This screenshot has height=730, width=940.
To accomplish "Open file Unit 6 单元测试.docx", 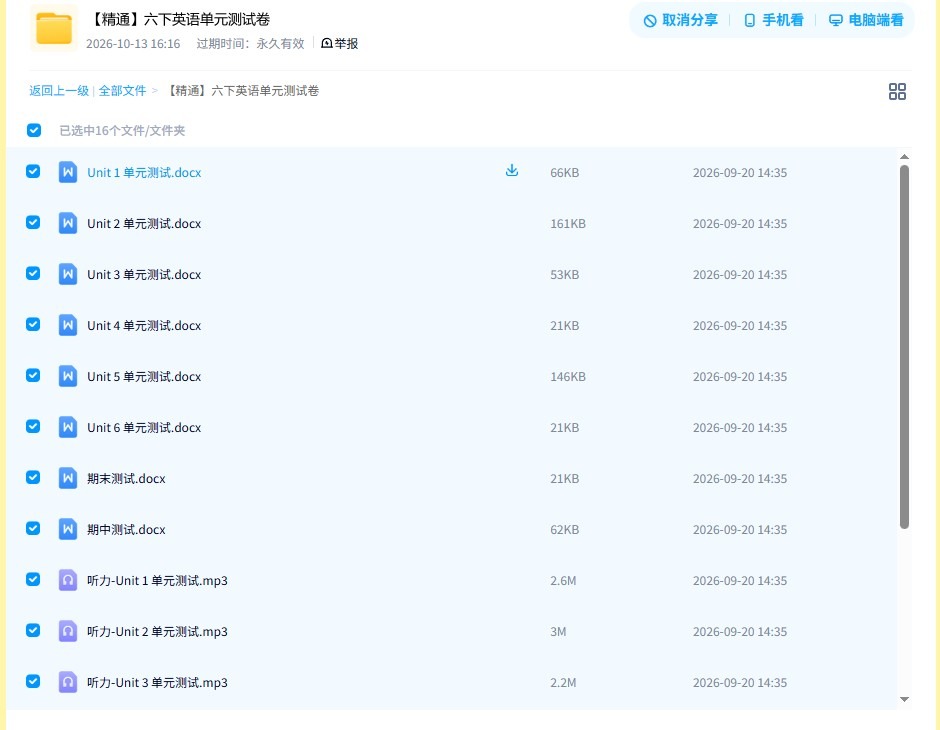I will pyautogui.click(x=144, y=427).
